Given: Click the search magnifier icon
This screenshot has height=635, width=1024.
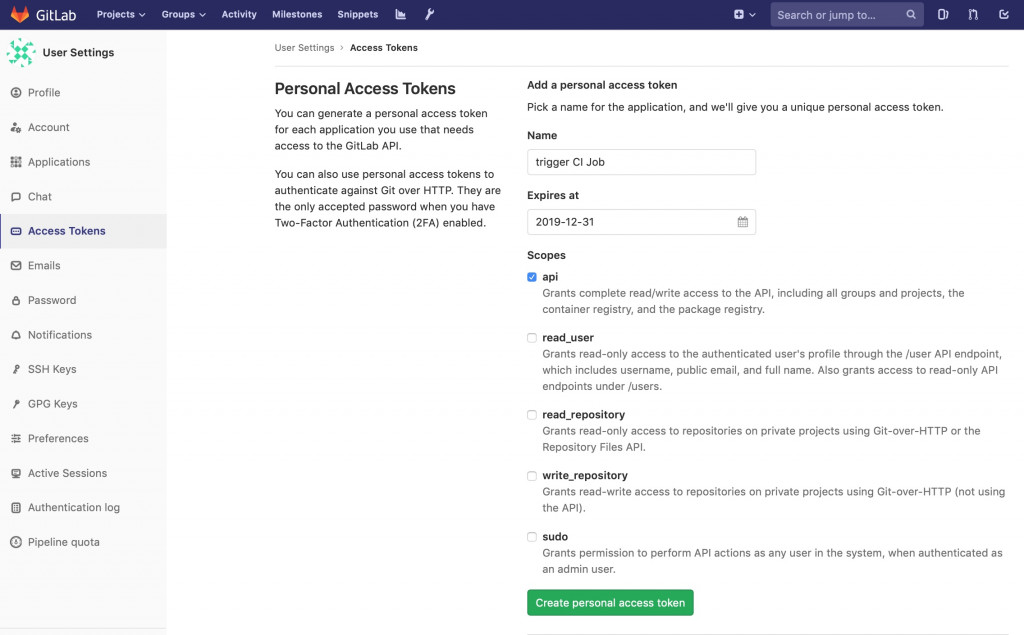Looking at the screenshot, I should tap(911, 15).
